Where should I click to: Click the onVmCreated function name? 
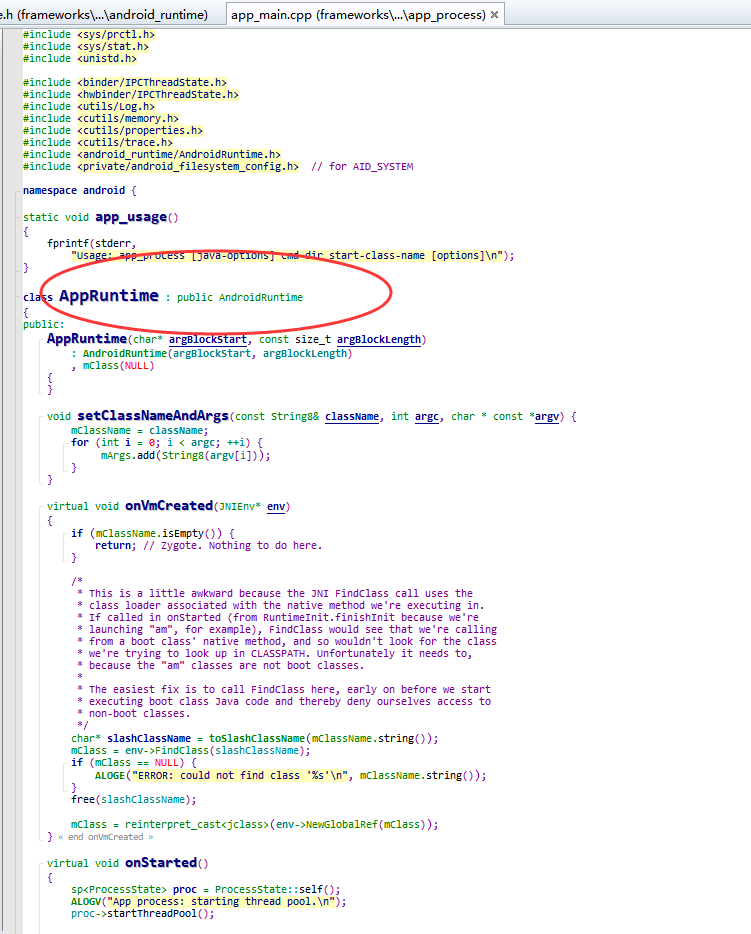click(x=169, y=506)
